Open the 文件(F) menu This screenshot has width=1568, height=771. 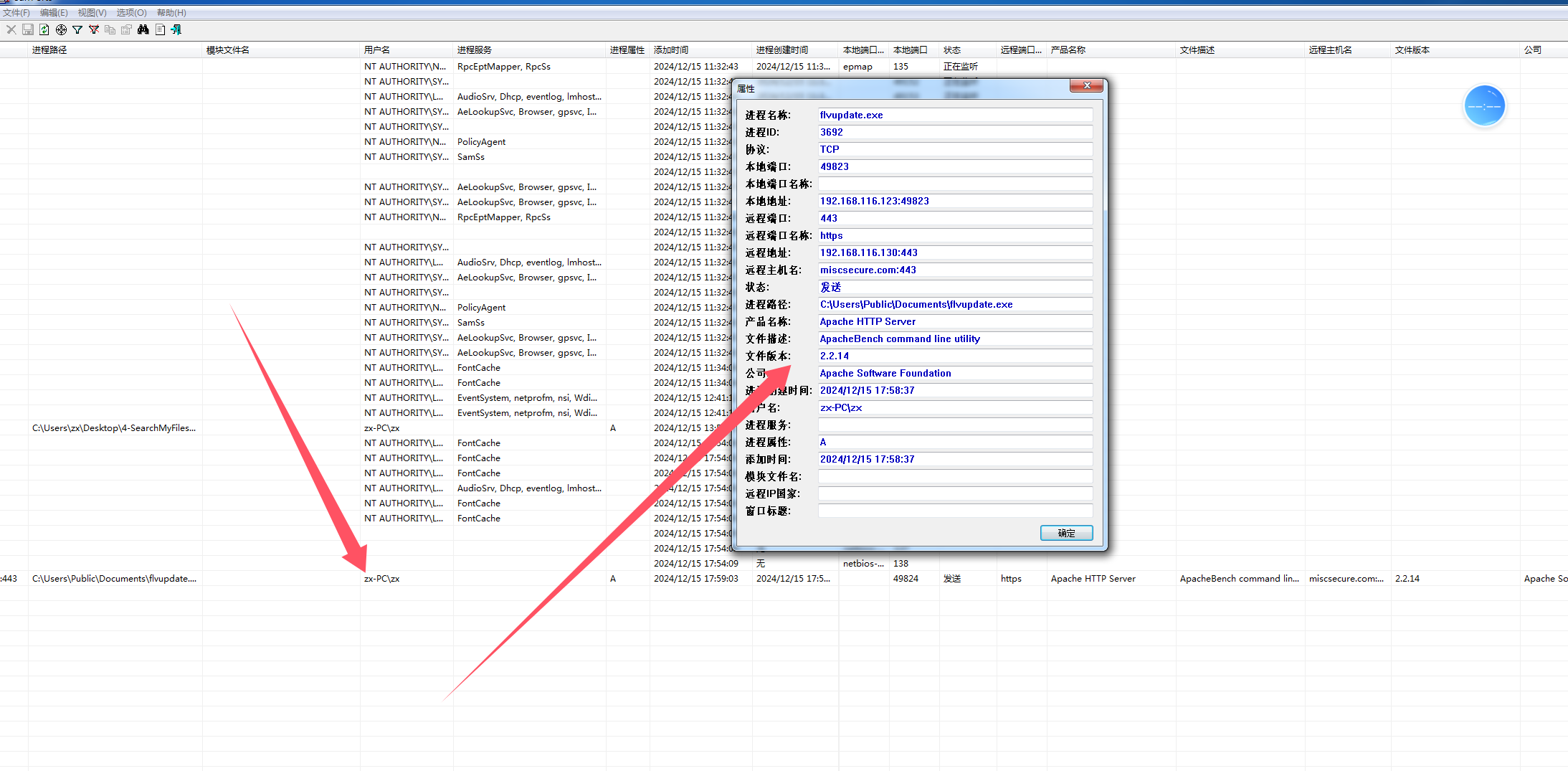[16, 13]
